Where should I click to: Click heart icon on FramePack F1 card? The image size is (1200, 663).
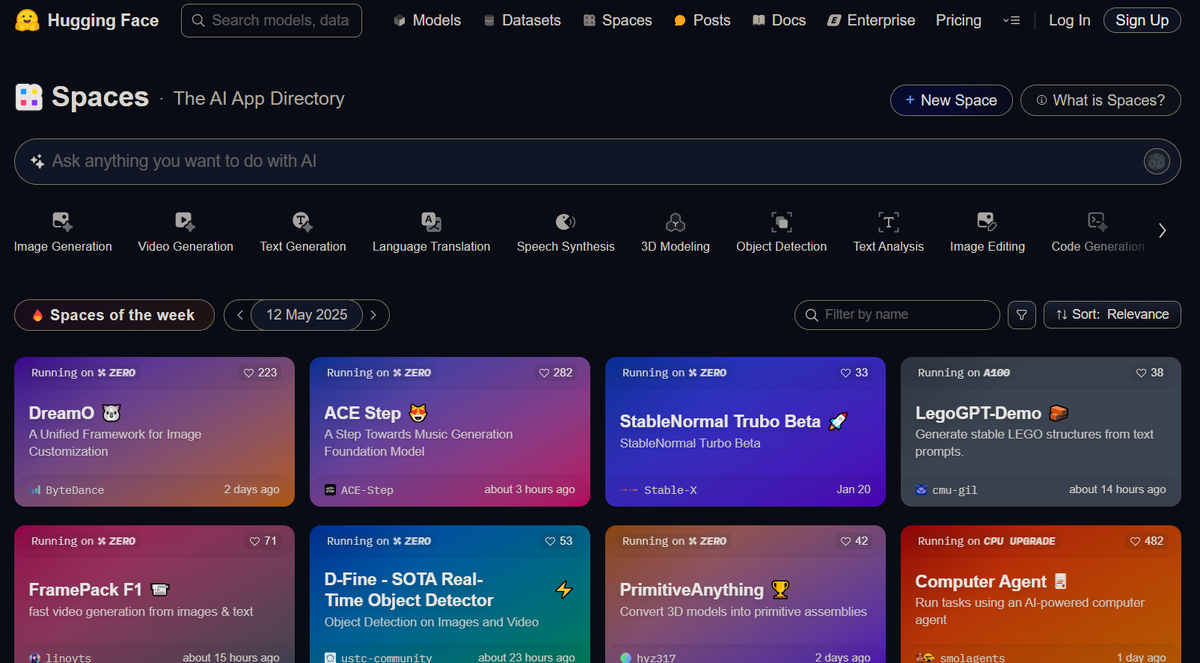[x=255, y=541]
